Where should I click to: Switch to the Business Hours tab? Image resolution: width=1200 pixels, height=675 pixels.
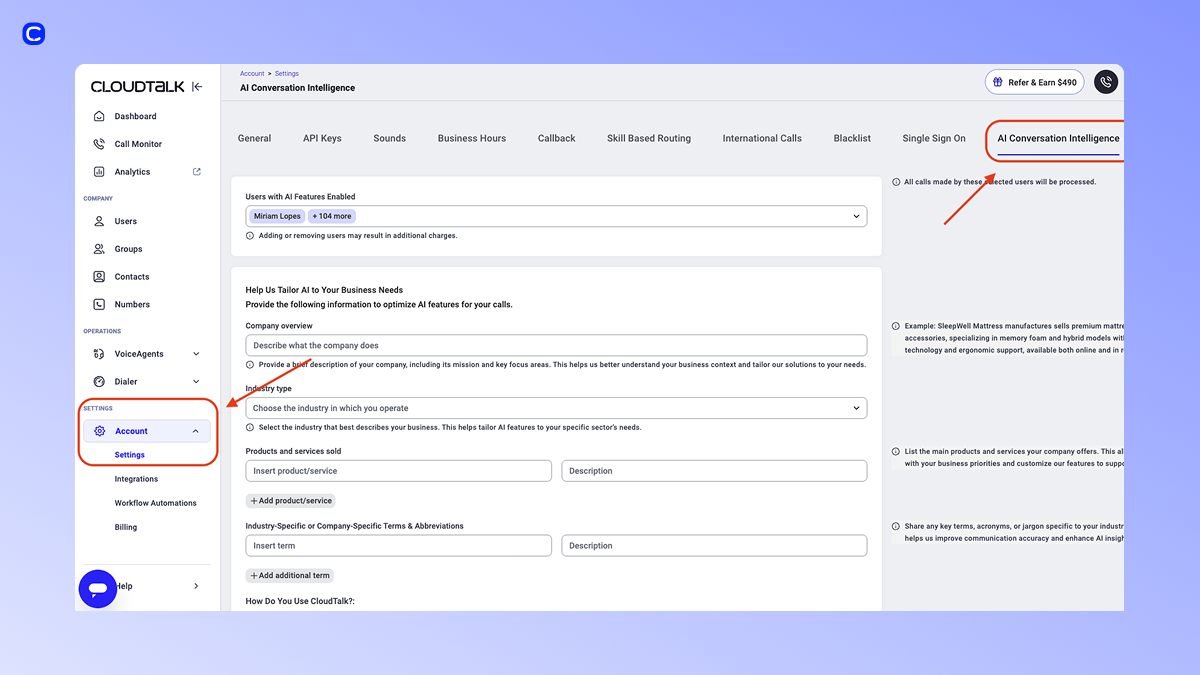(x=472, y=138)
